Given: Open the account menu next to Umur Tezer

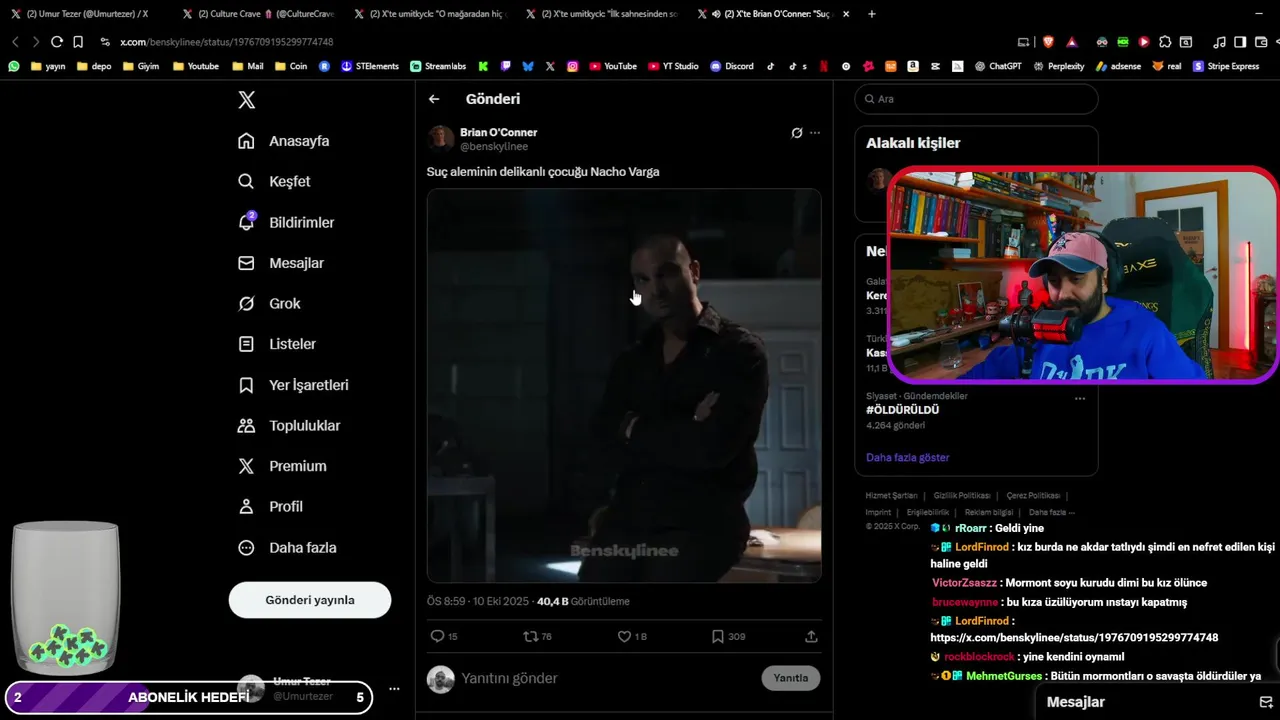Looking at the screenshot, I should click(x=394, y=689).
